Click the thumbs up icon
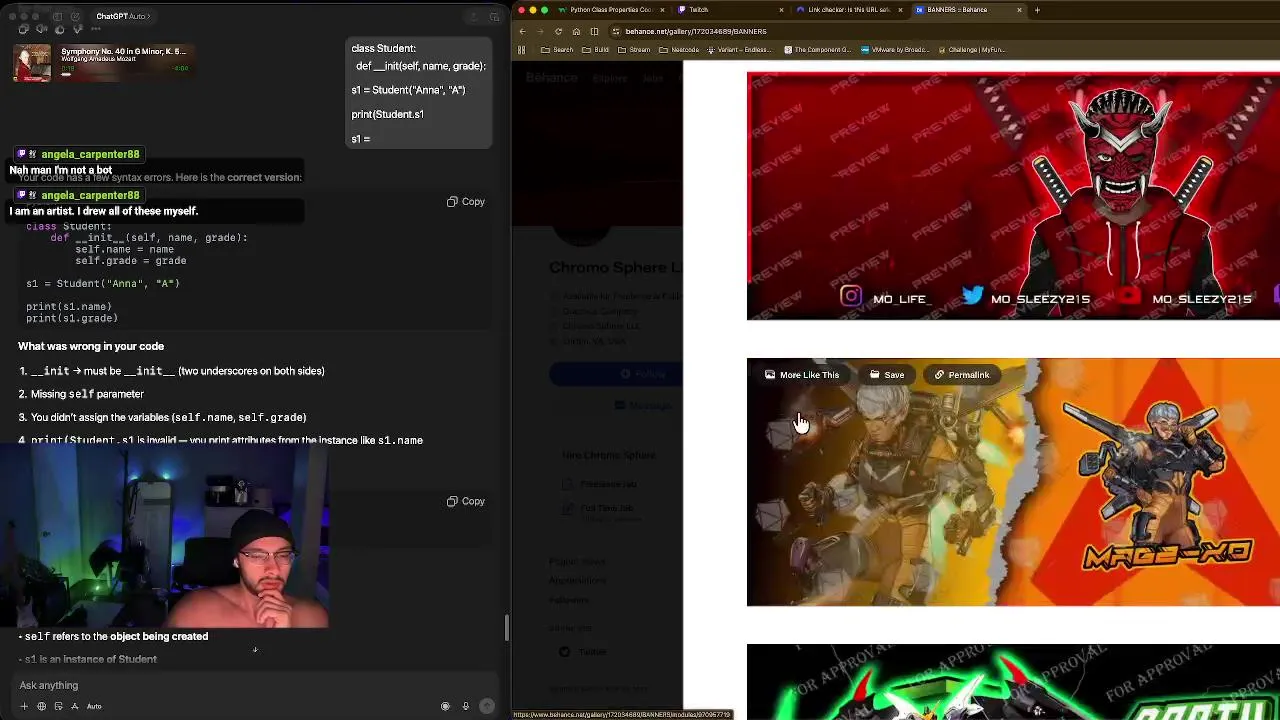The width and height of the screenshot is (1280, 720). tap(59, 29)
